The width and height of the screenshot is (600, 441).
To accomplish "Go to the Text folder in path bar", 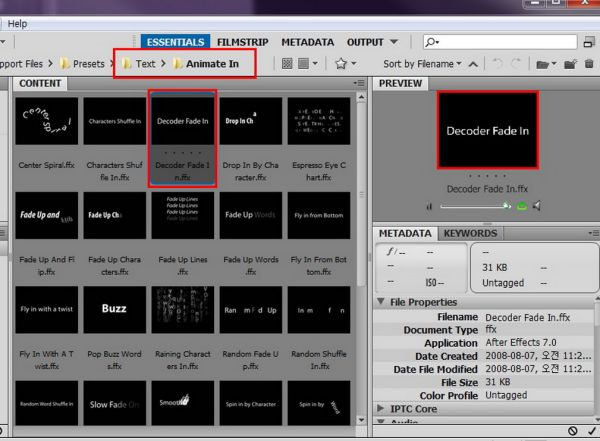I will pyautogui.click(x=139, y=64).
